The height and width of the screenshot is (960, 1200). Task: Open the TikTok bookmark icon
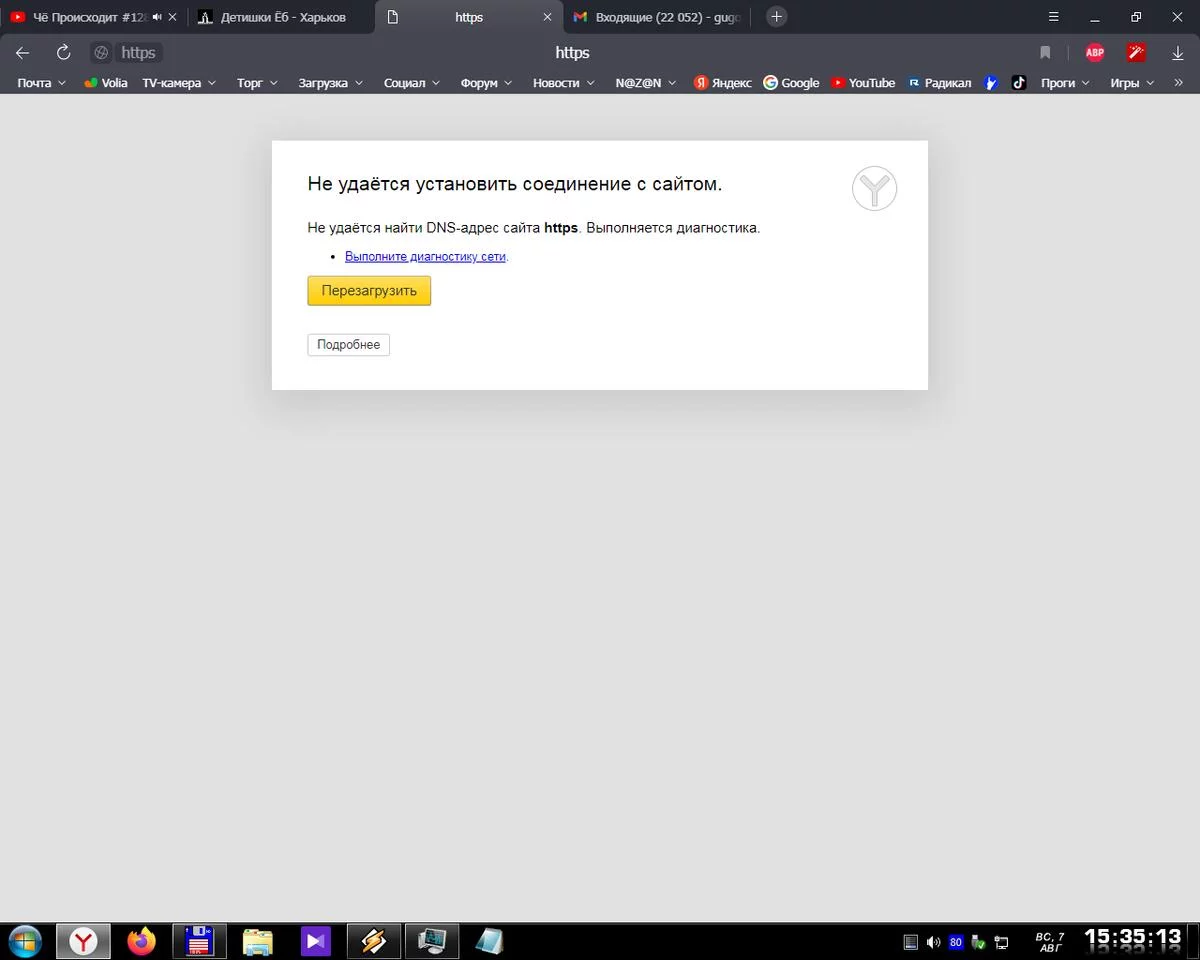pos(1018,83)
